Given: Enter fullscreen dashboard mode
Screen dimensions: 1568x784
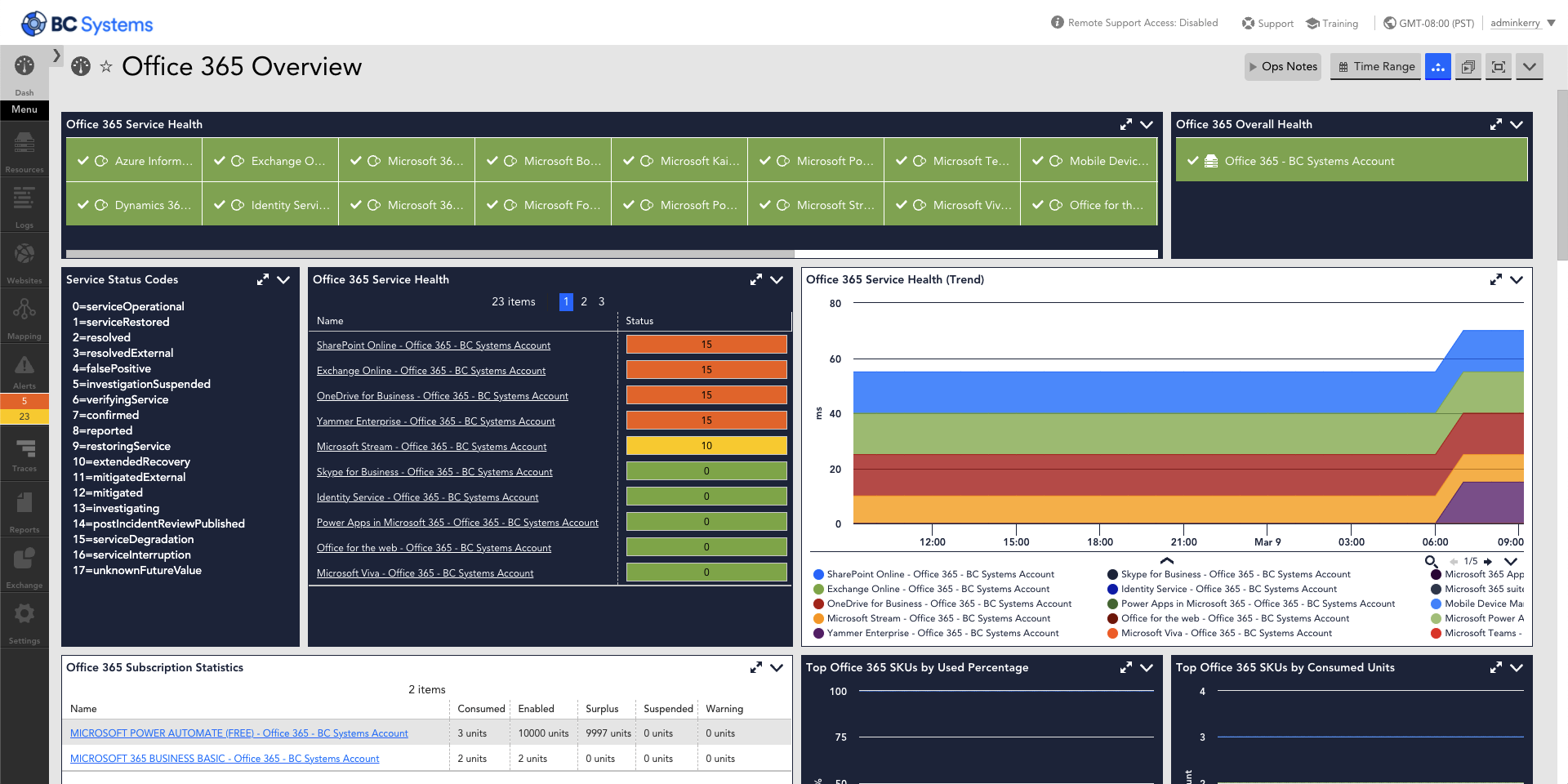Looking at the screenshot, I should tap(1499, 67).
